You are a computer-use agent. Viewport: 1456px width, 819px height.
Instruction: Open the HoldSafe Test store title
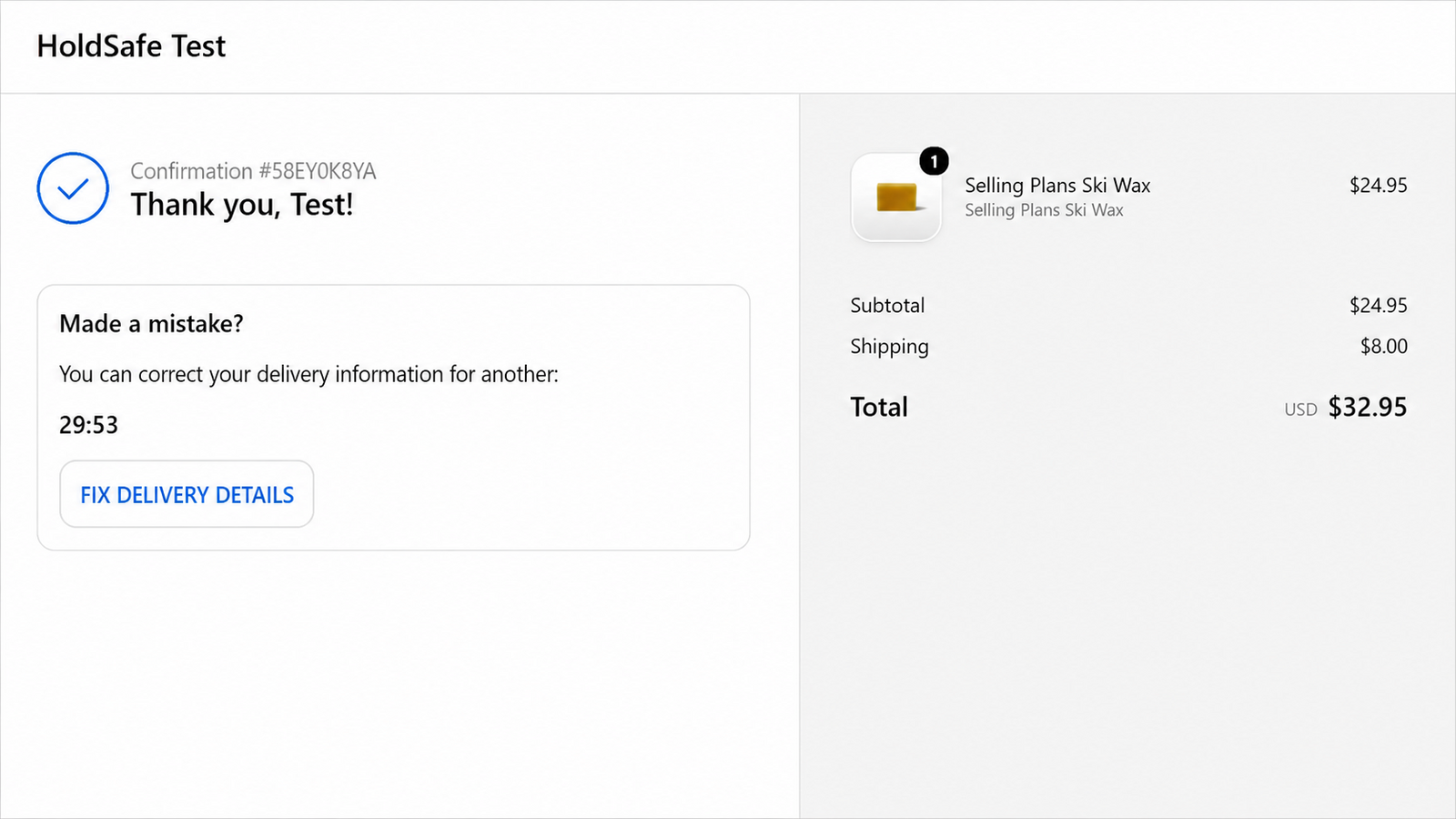(131, 45)
